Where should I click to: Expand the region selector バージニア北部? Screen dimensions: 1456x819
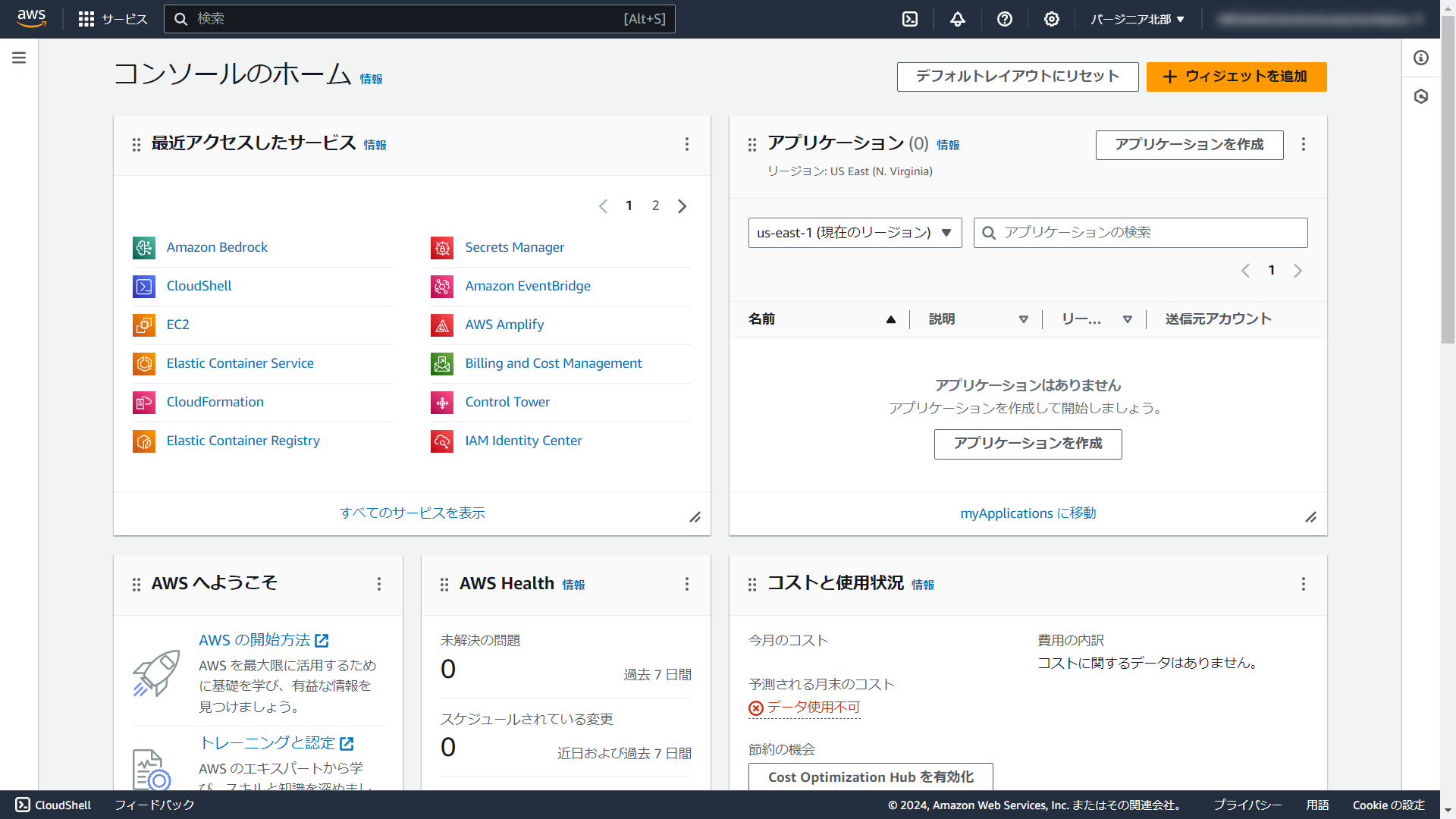[1137, 19]
